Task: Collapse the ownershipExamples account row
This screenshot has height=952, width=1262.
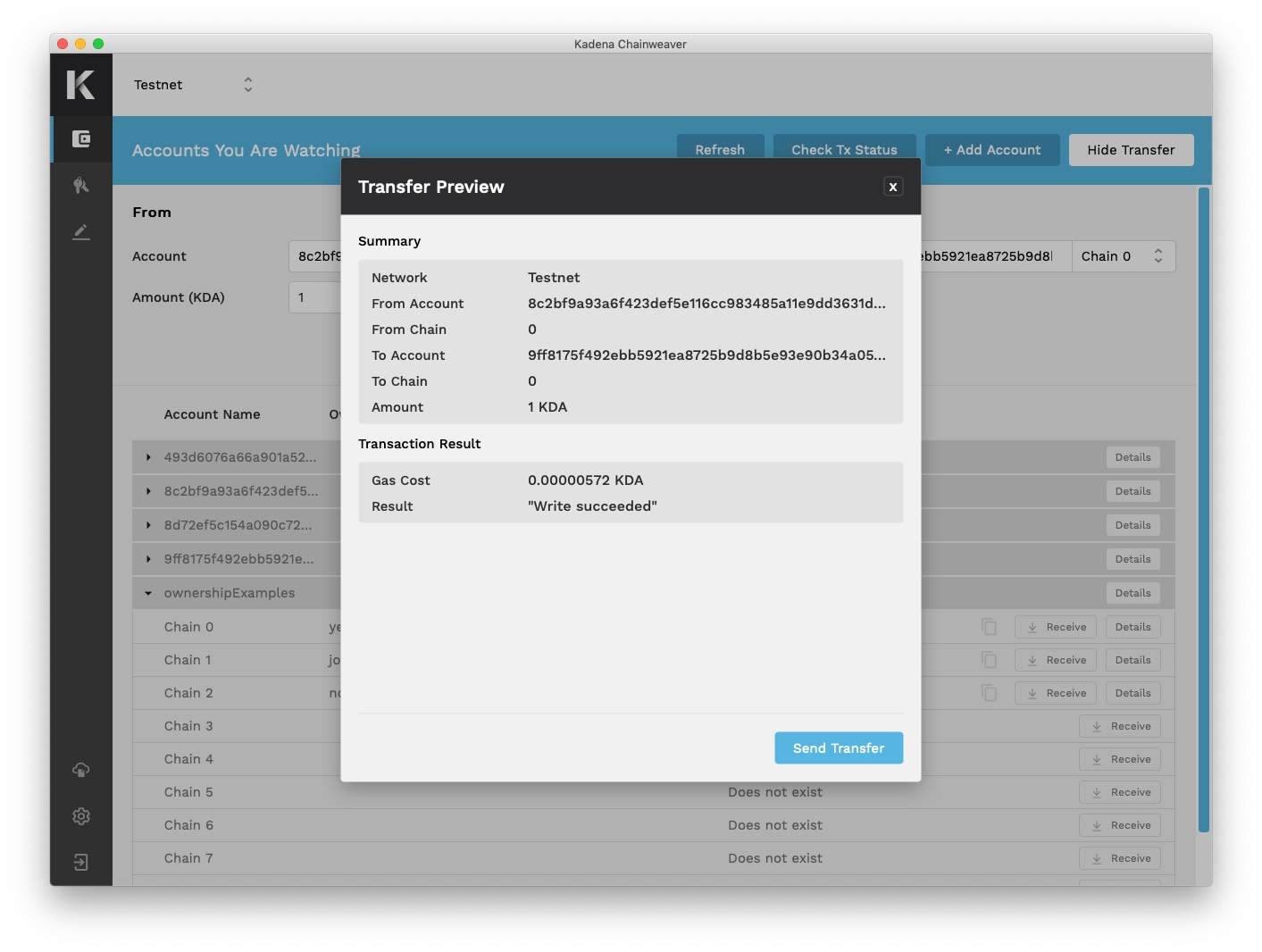Action: pos(148,593)
